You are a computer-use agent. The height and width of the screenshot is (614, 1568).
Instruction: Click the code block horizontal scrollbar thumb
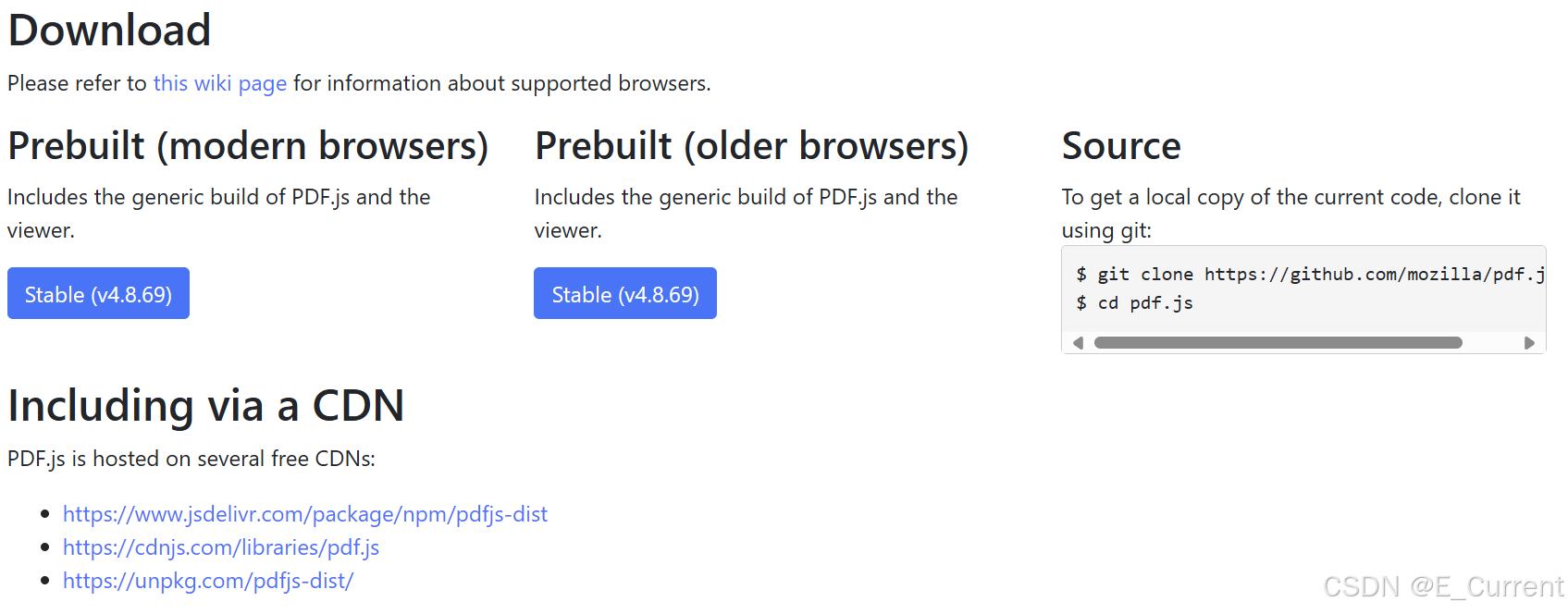[x=1278, y=343]
